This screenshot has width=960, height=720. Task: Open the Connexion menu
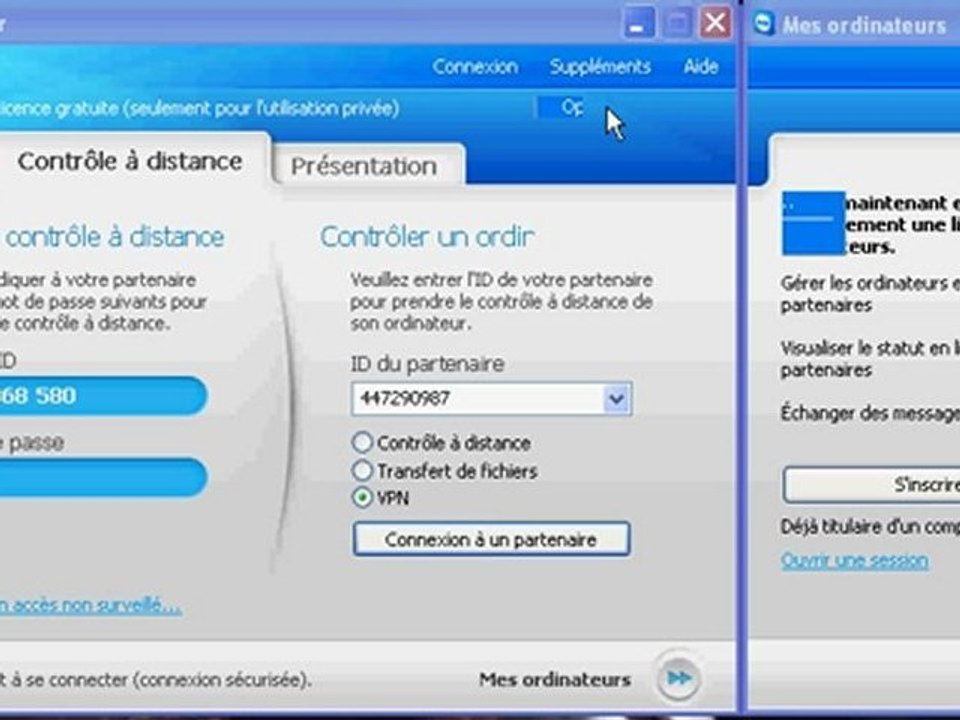pos(475,66)
